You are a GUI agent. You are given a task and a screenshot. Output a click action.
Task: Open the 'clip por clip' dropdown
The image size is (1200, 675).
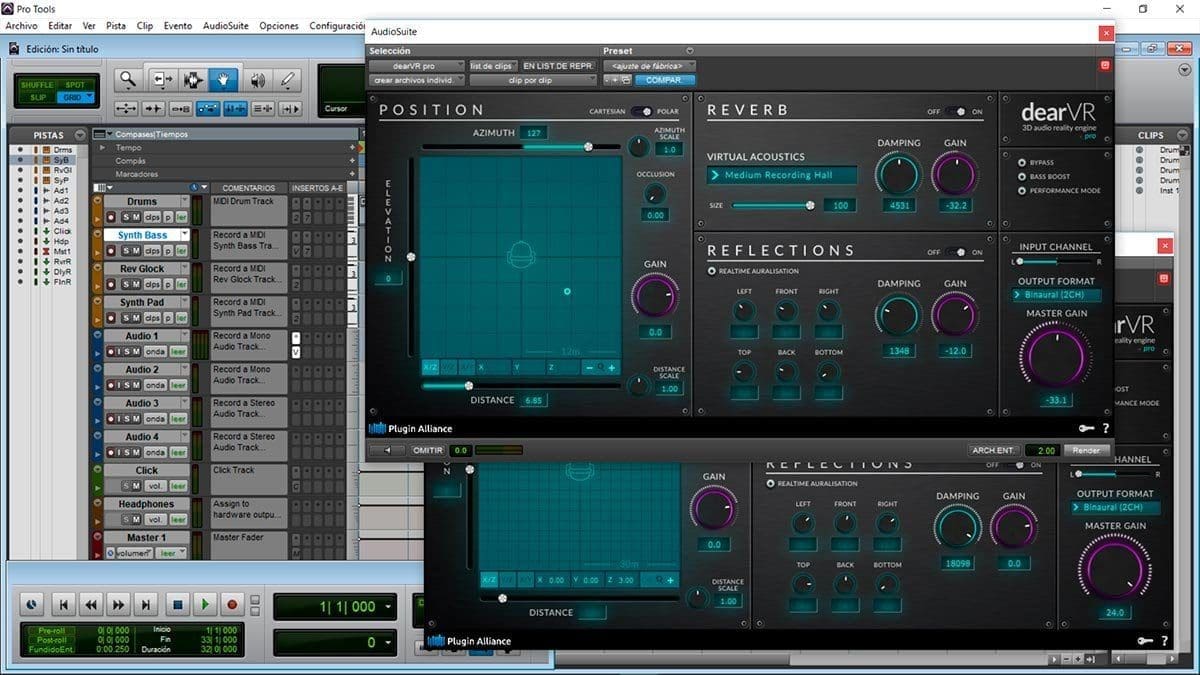[532, 80]
